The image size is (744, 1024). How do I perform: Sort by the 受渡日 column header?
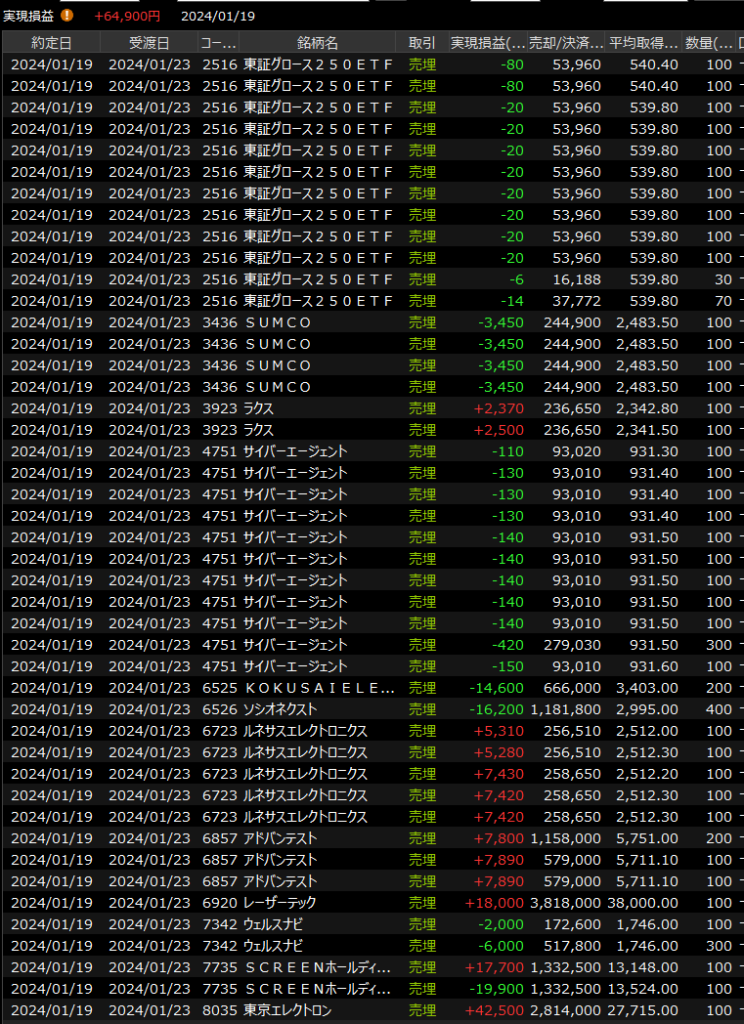(x=149, y=42)
